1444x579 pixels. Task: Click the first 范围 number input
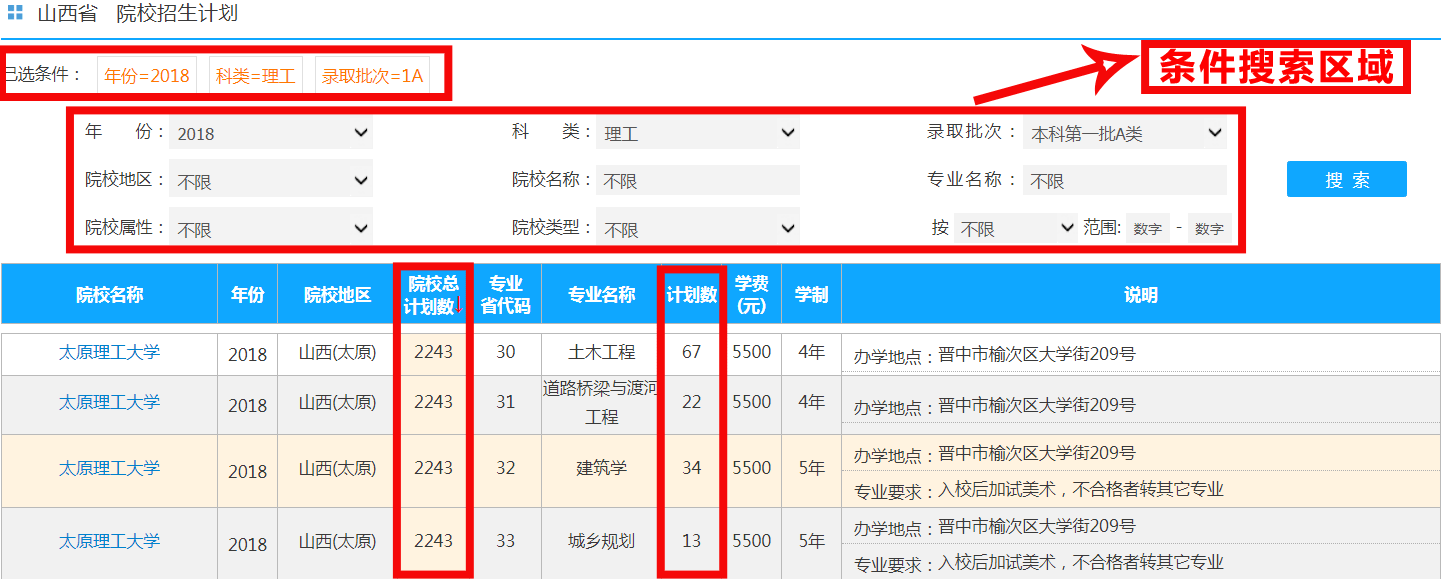(x=1147, y=229)
